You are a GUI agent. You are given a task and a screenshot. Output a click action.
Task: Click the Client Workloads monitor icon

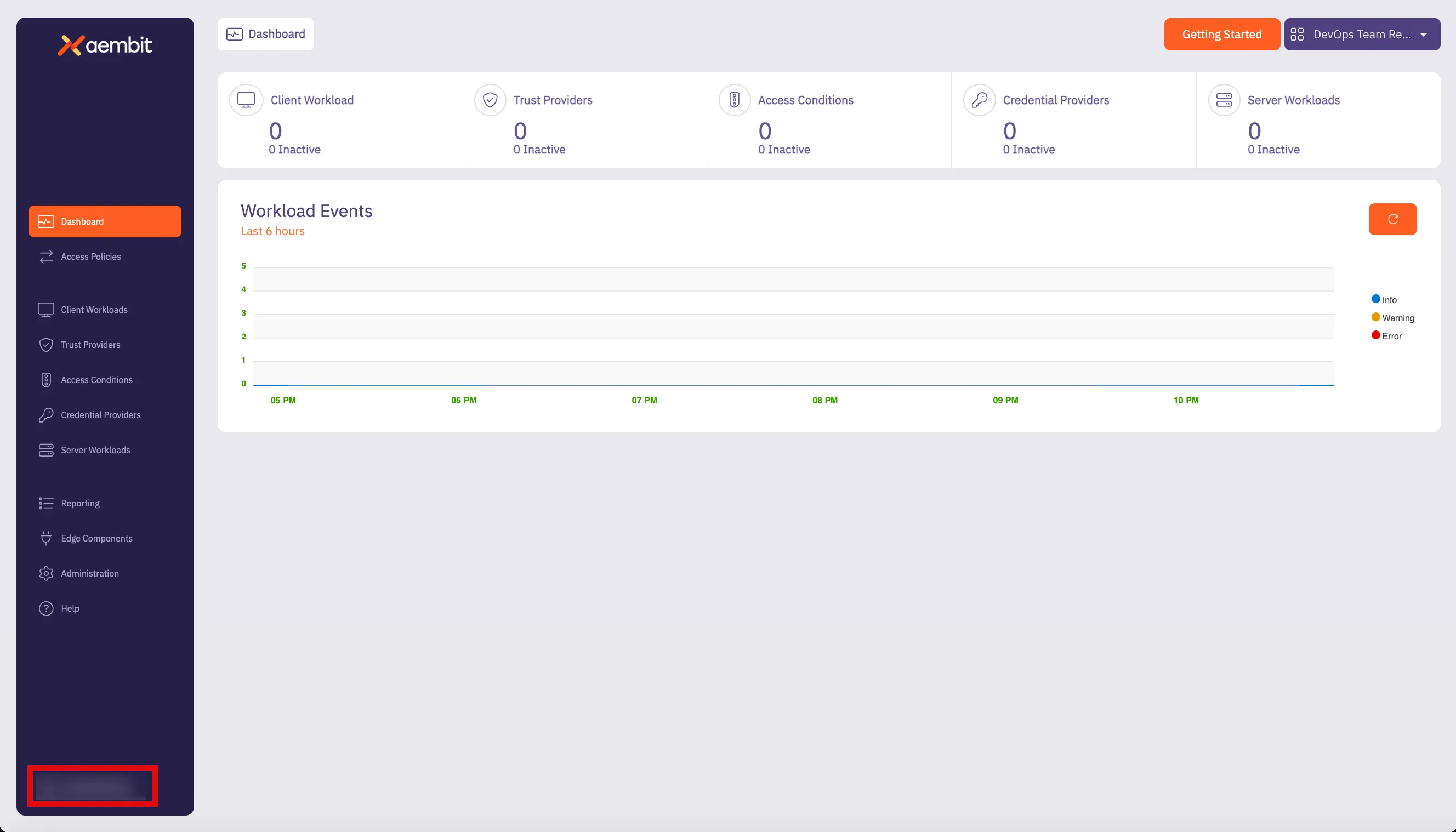tap(46, 309)
